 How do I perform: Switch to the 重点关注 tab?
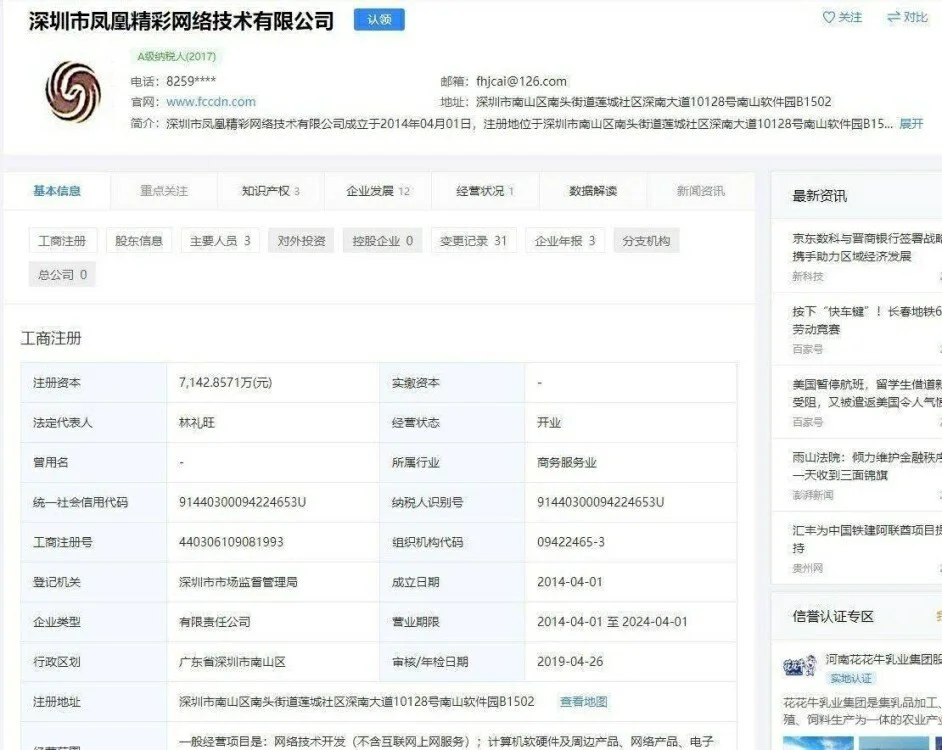(164, 191)
